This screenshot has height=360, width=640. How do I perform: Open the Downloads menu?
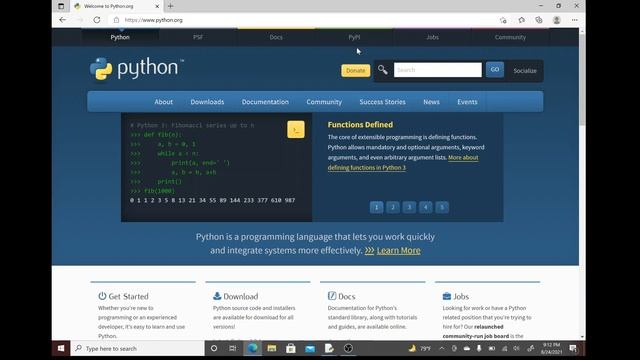207,102
